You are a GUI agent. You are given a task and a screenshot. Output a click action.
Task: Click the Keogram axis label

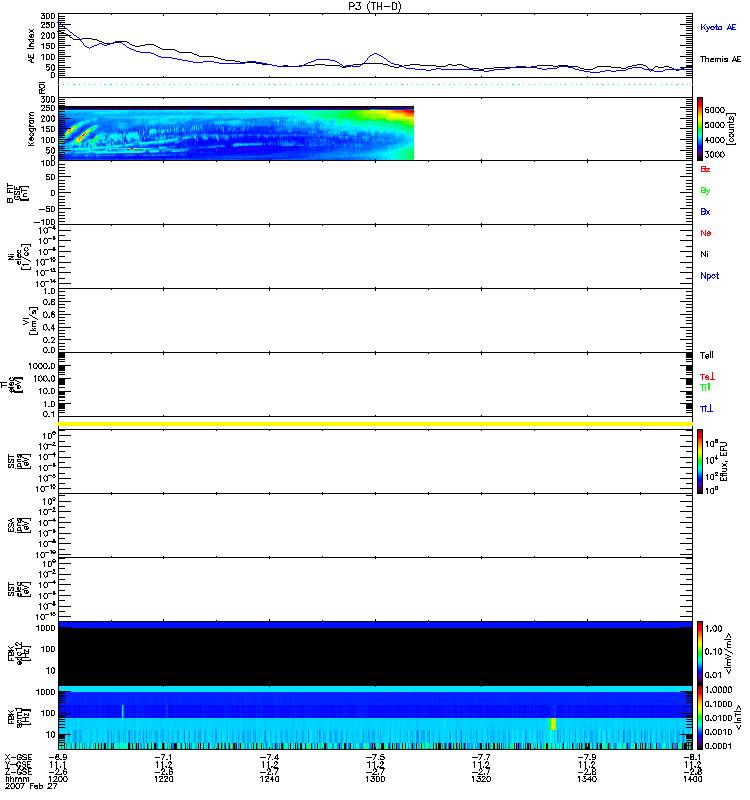click(31, 129)
